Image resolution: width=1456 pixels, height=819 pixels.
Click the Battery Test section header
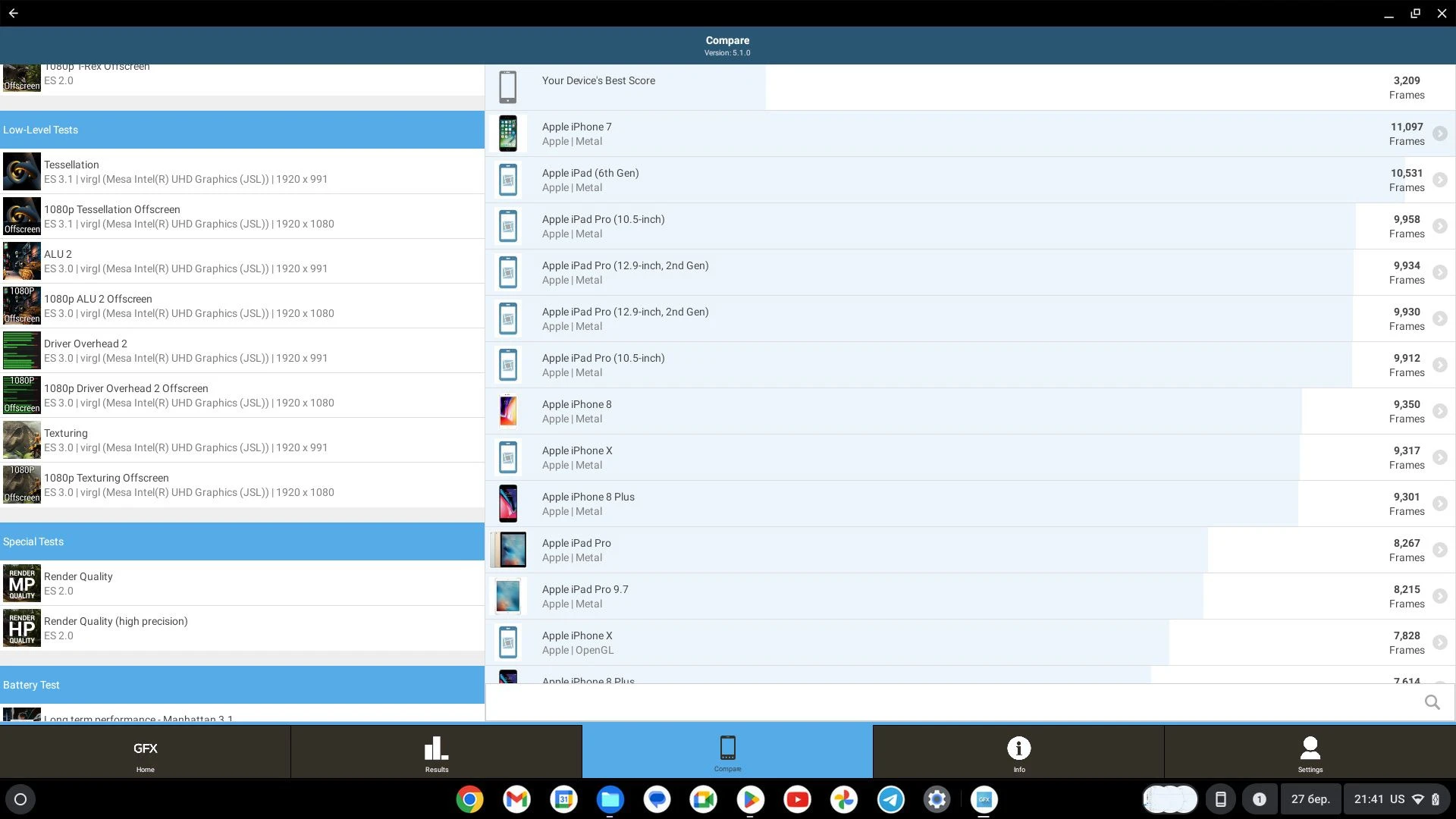point(243,685)
